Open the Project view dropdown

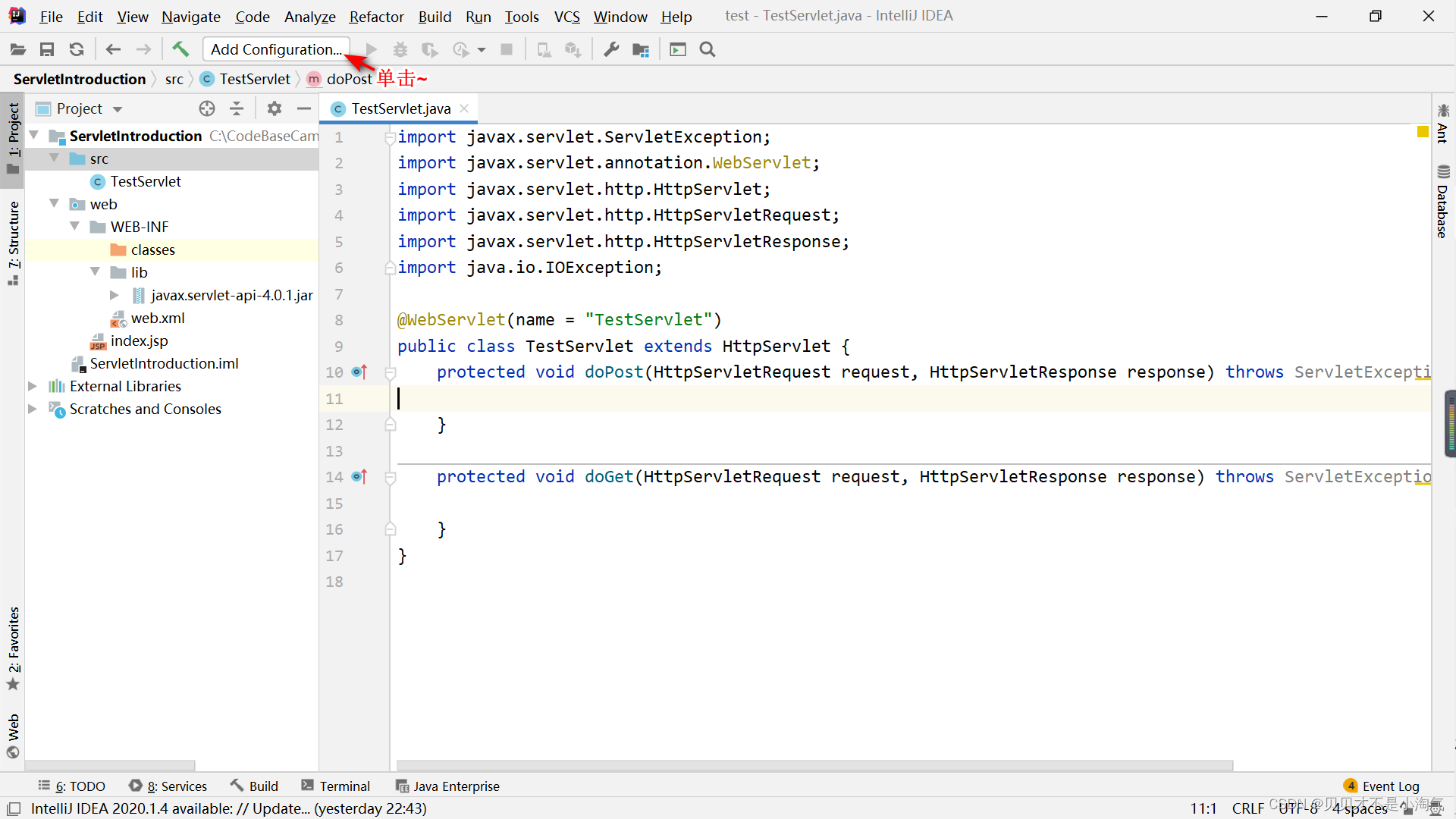tap(118, 109)
